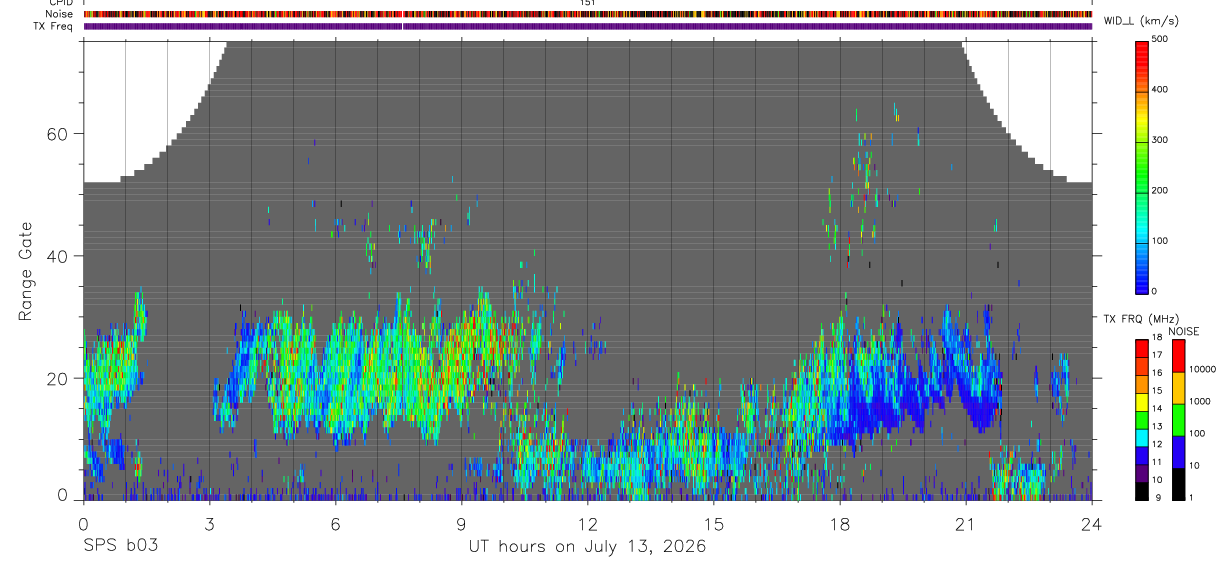This screenshot has height=567, width=1228.
Task: Click the Range Gate axis title
Action: 25,270
